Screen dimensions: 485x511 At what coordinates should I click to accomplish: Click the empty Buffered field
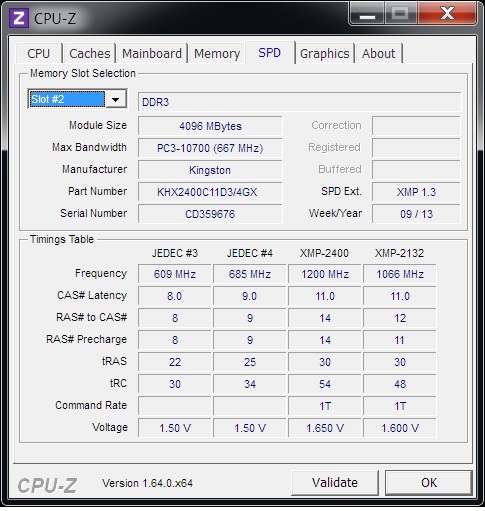point(416,170)
